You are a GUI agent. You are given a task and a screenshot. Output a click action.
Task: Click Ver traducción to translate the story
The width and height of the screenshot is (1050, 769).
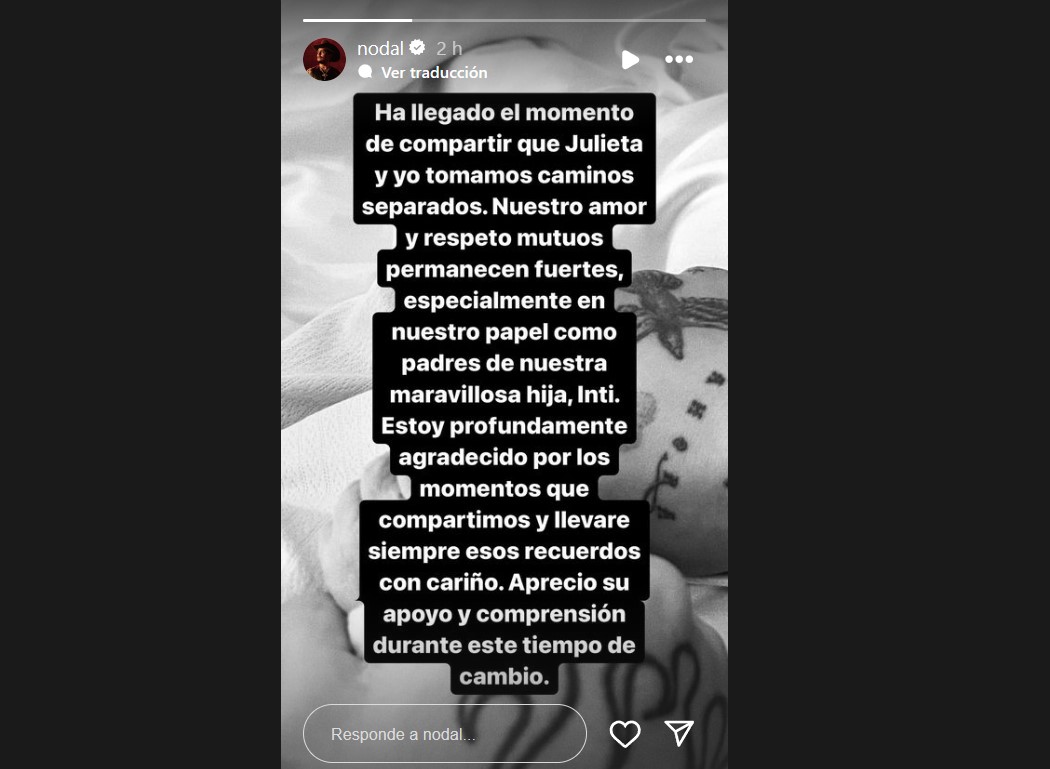pos(434,72)
